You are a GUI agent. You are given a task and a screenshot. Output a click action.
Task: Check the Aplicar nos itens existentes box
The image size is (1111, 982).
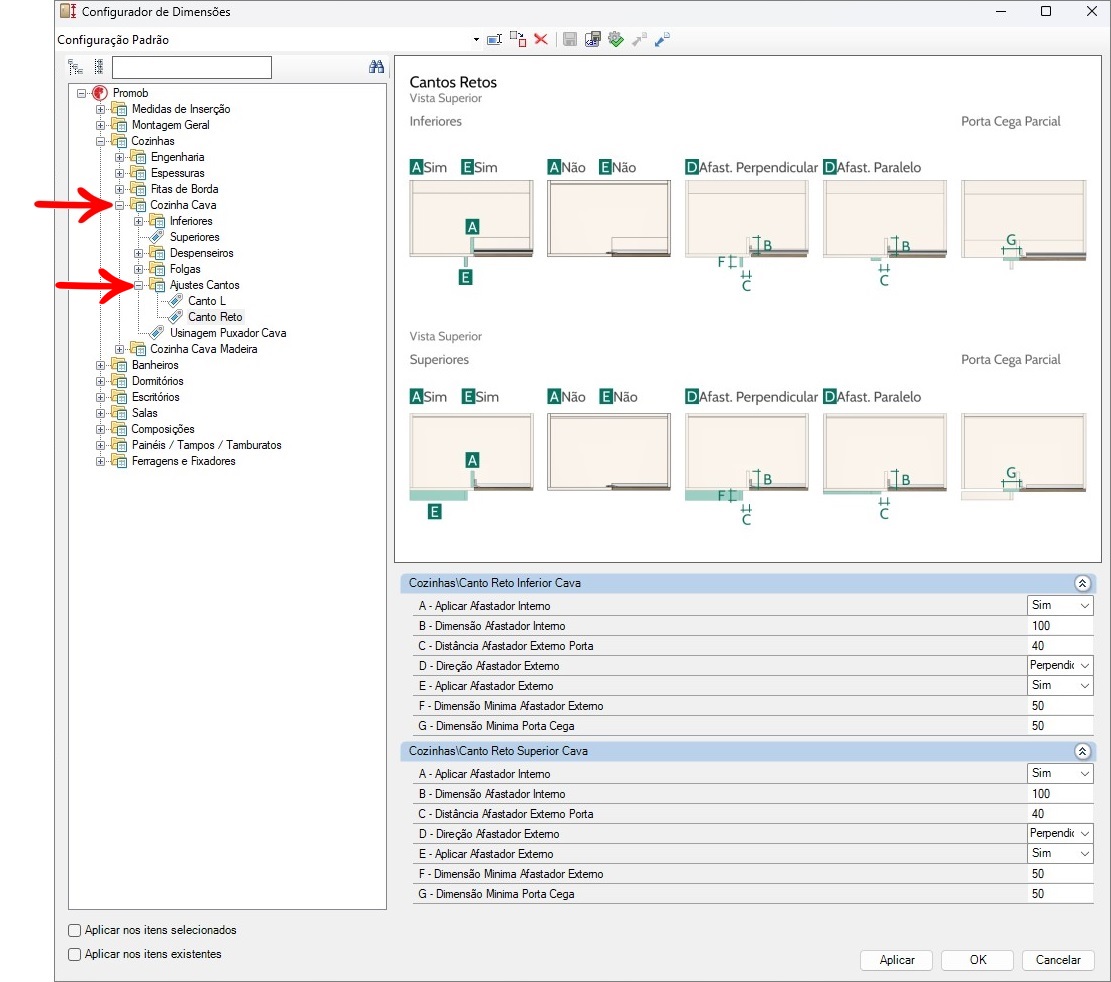click(x=75, y=954)
